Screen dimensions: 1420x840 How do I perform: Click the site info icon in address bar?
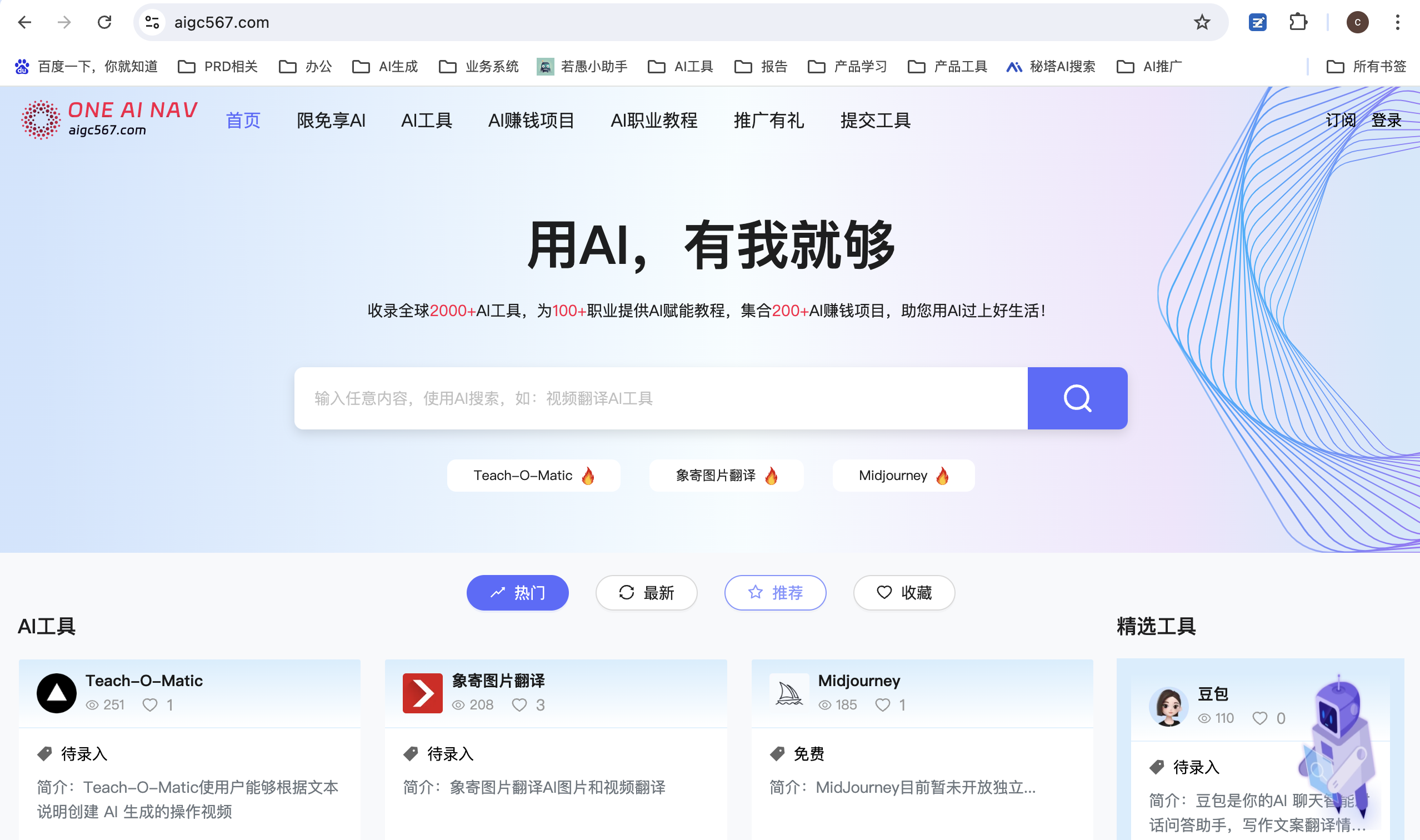click(x=152, y=23)
